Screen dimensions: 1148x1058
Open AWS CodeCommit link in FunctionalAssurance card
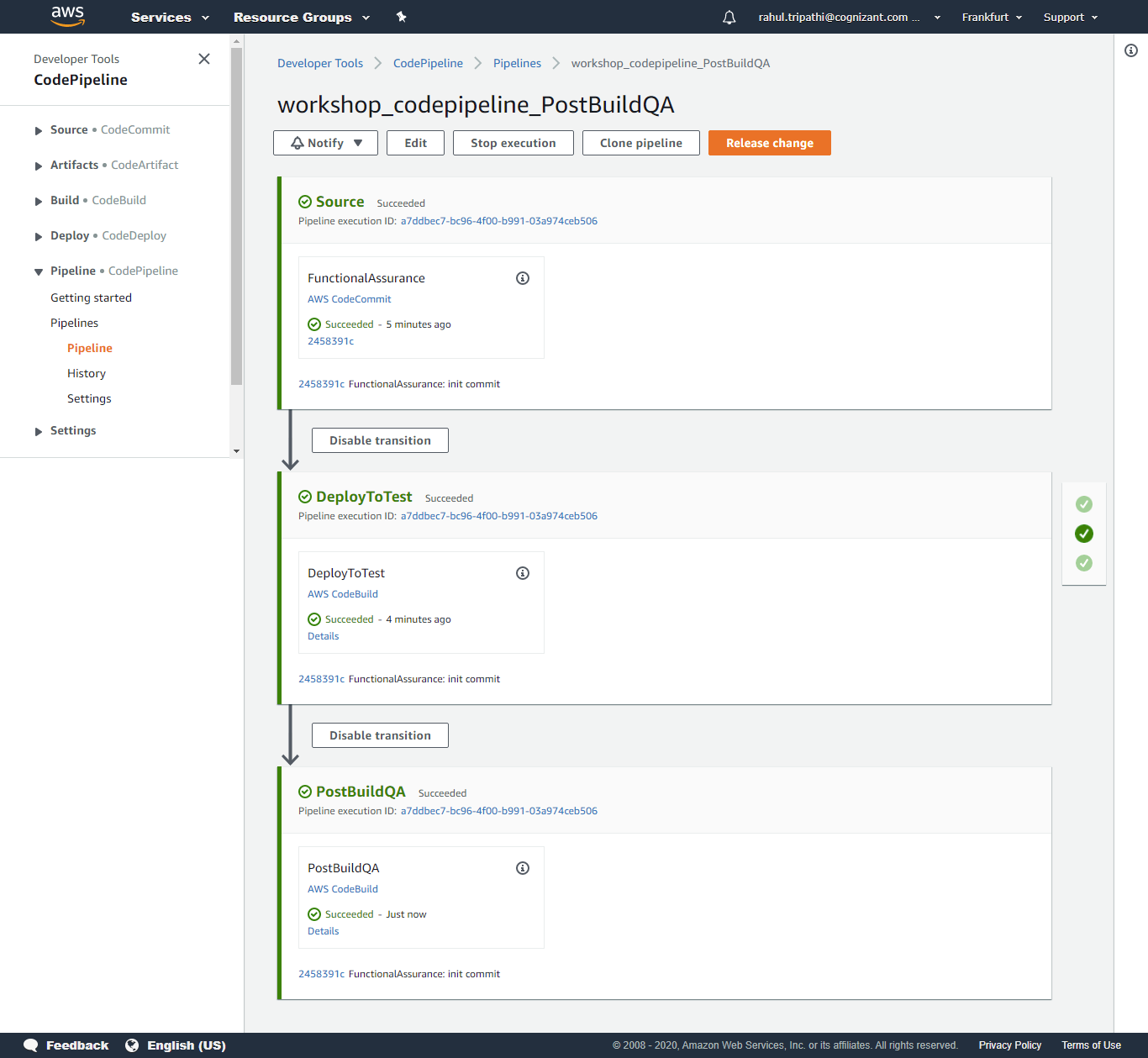(x=350, y=299)
